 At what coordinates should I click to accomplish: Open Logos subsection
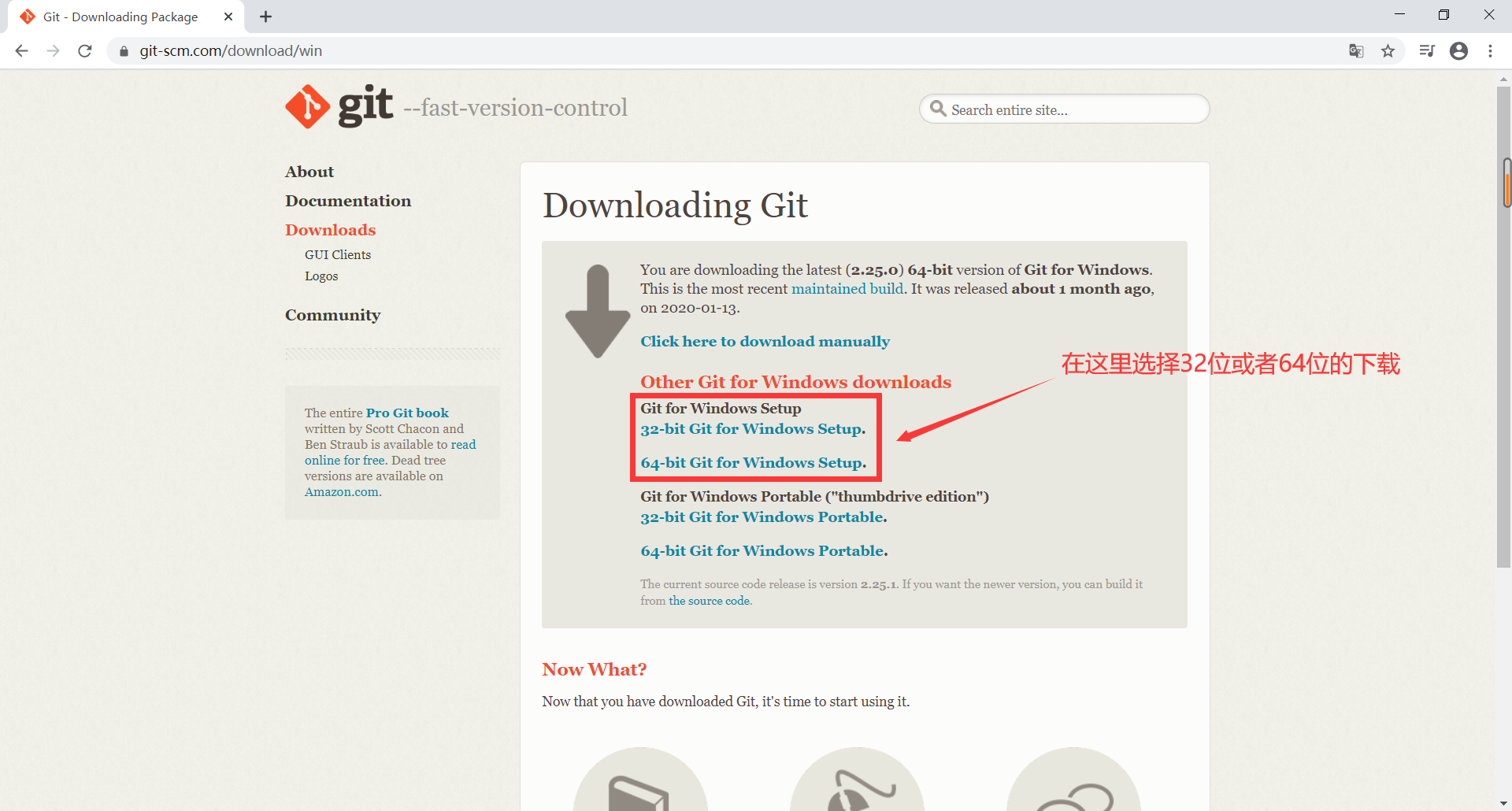321,276
